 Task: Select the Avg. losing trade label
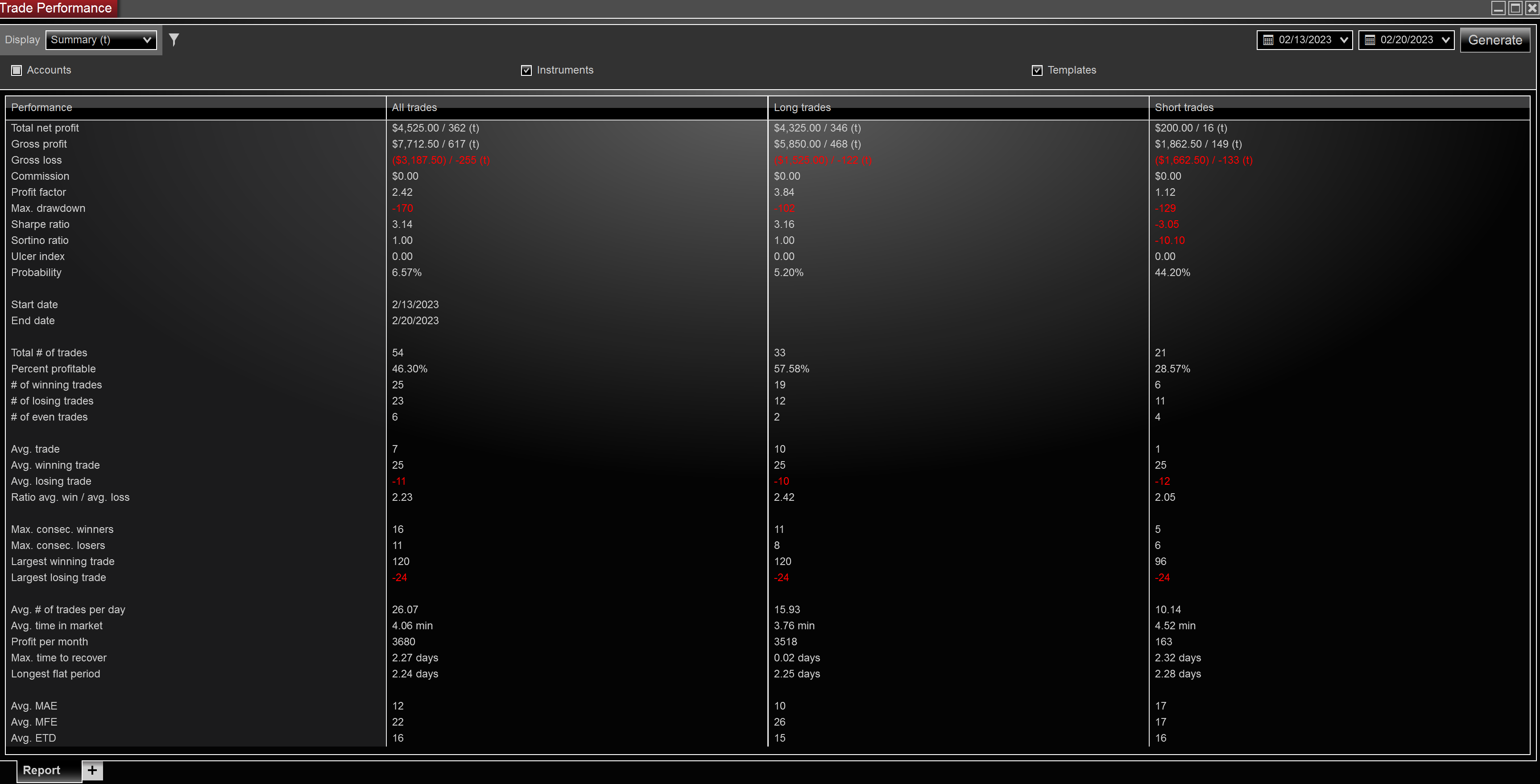pos(51,481)
